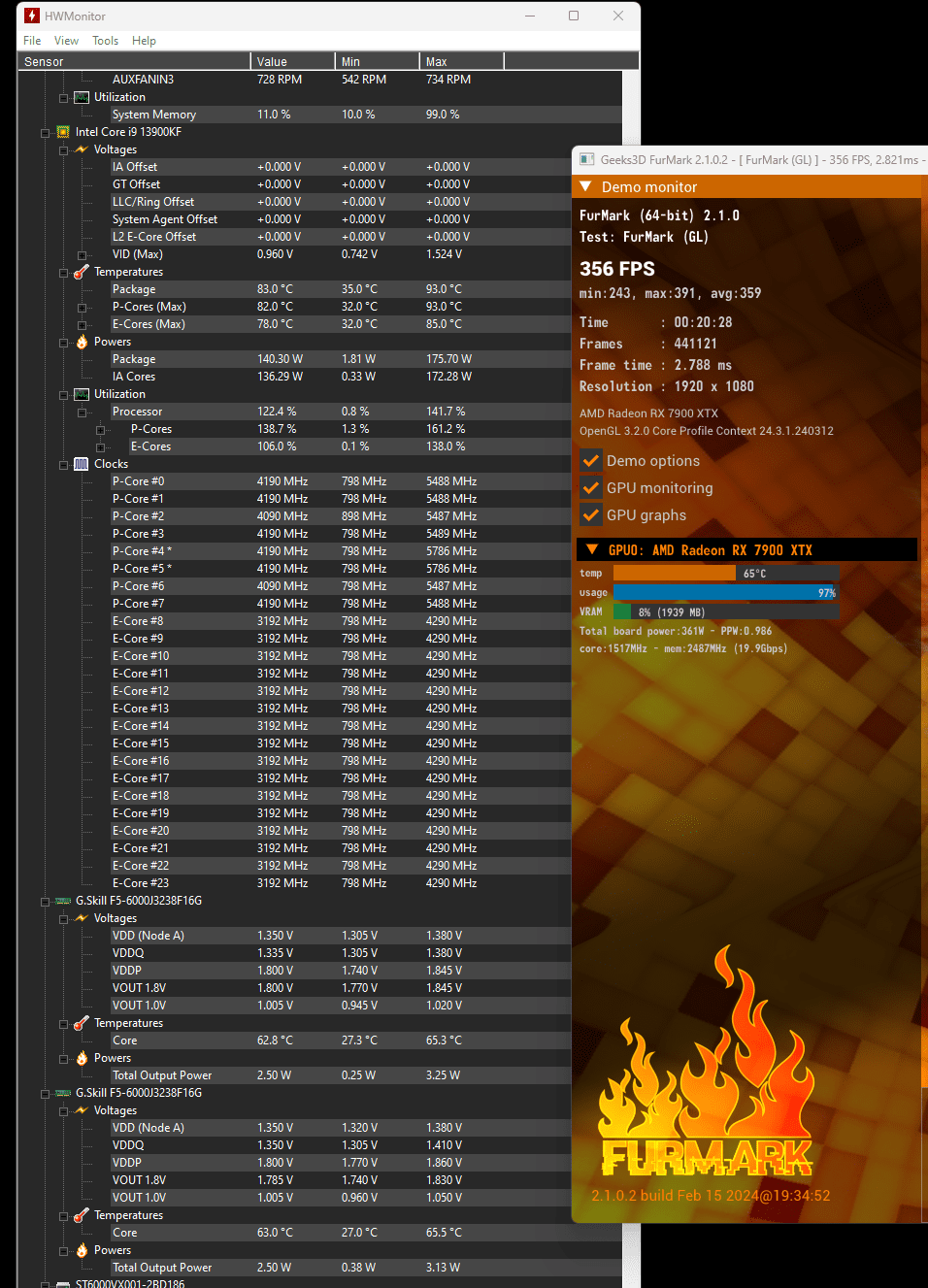Click the VRAM 8% (1939 MB) bar
The image size is (928, 1288).
[x=726, y=611]
